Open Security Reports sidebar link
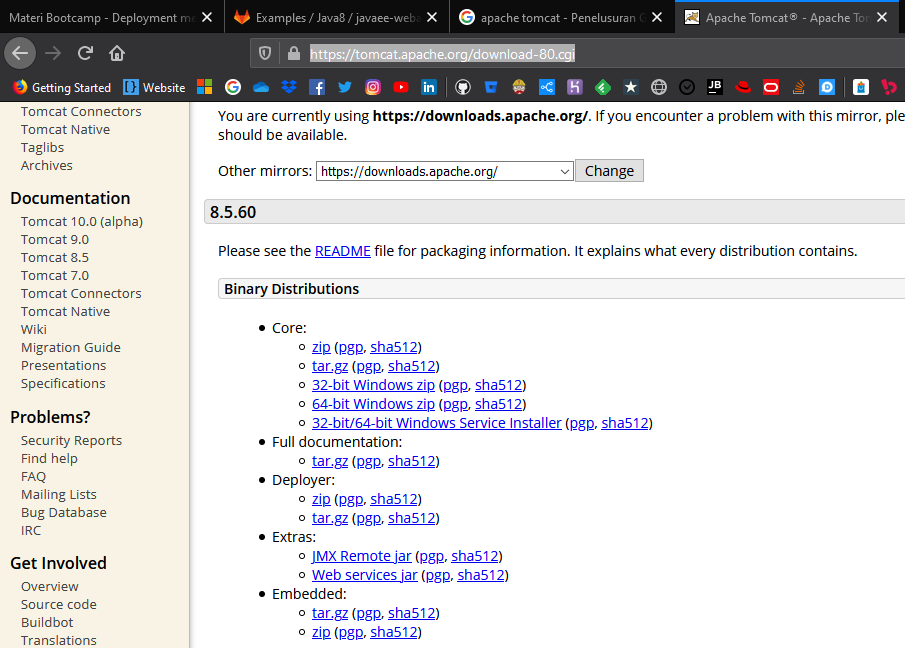The width and height of the screenshot is (905, 648). tap(72, 440)
